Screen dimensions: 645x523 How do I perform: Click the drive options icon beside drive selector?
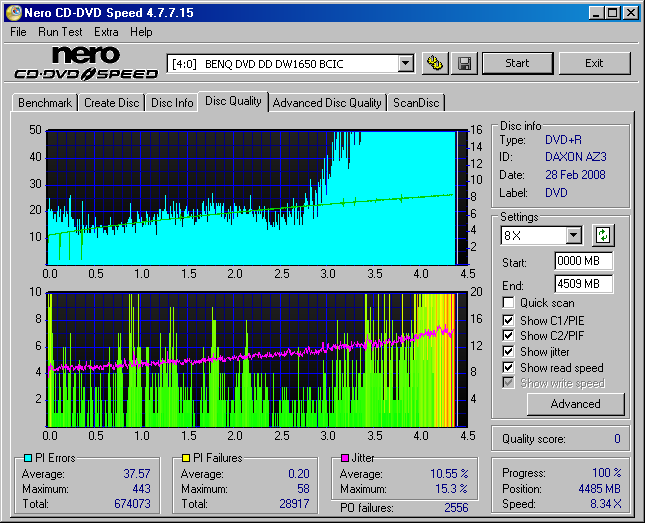[x=435, y=63]
